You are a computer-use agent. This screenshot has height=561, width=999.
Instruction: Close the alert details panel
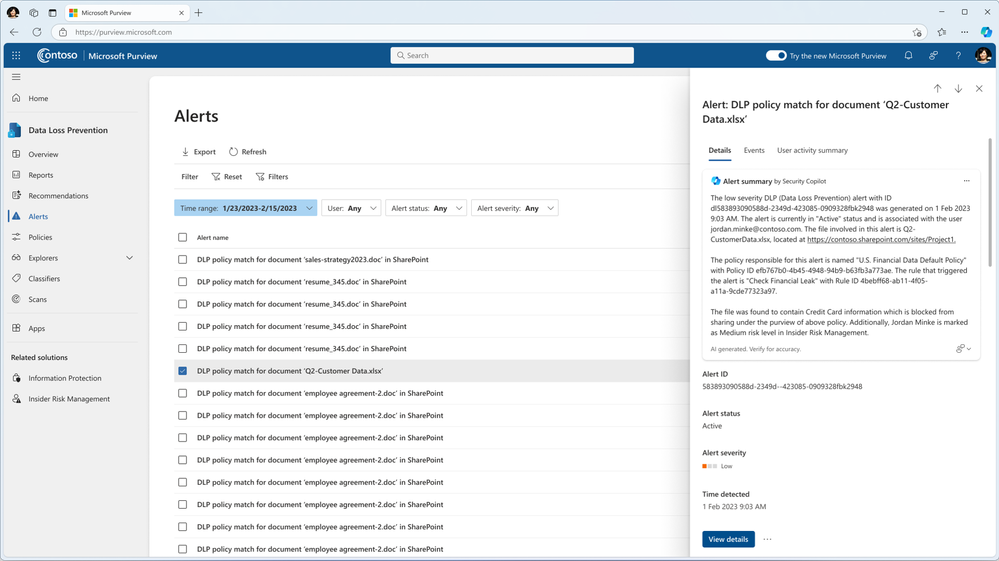coord(979,89)
